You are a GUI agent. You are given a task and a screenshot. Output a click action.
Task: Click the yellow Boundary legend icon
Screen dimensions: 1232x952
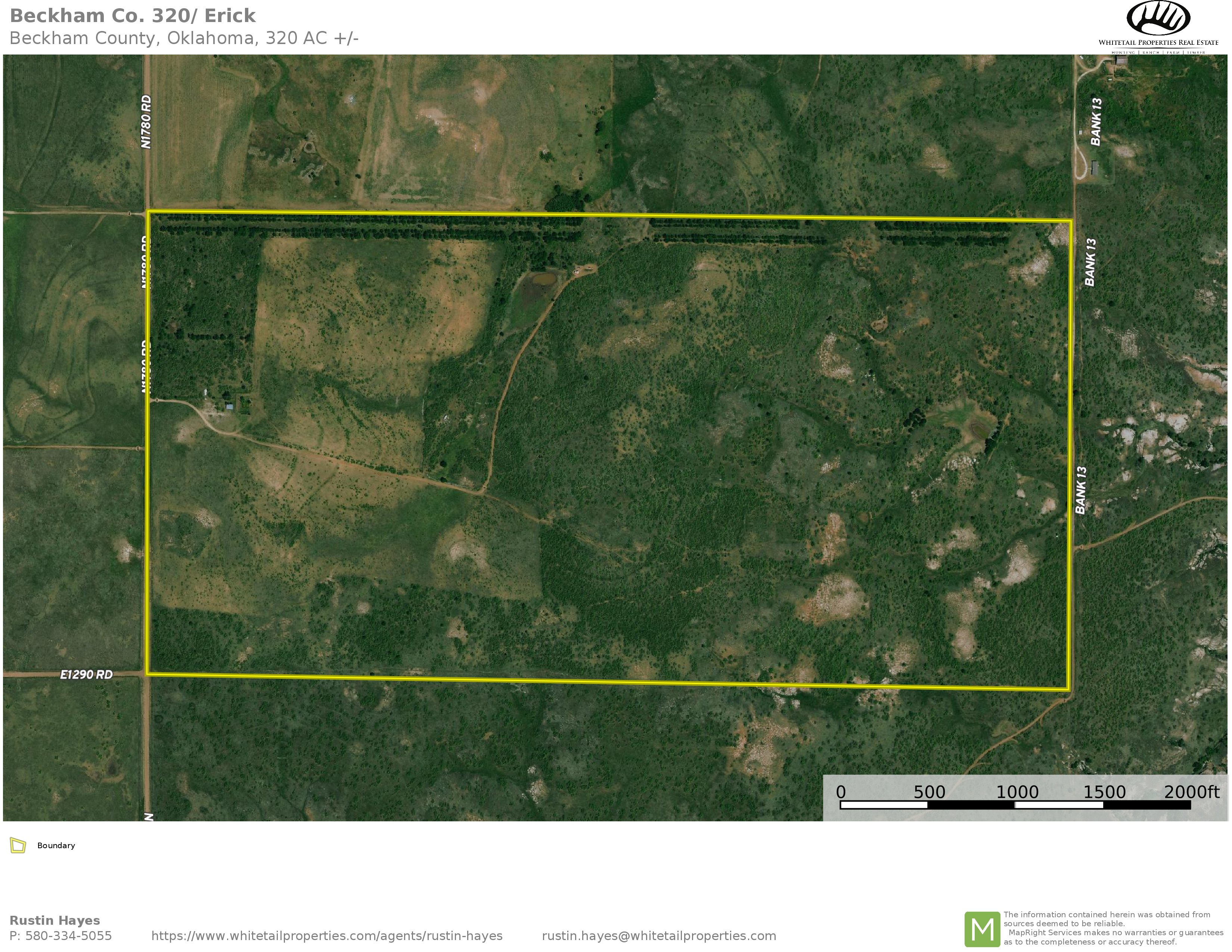coord(18,845)
